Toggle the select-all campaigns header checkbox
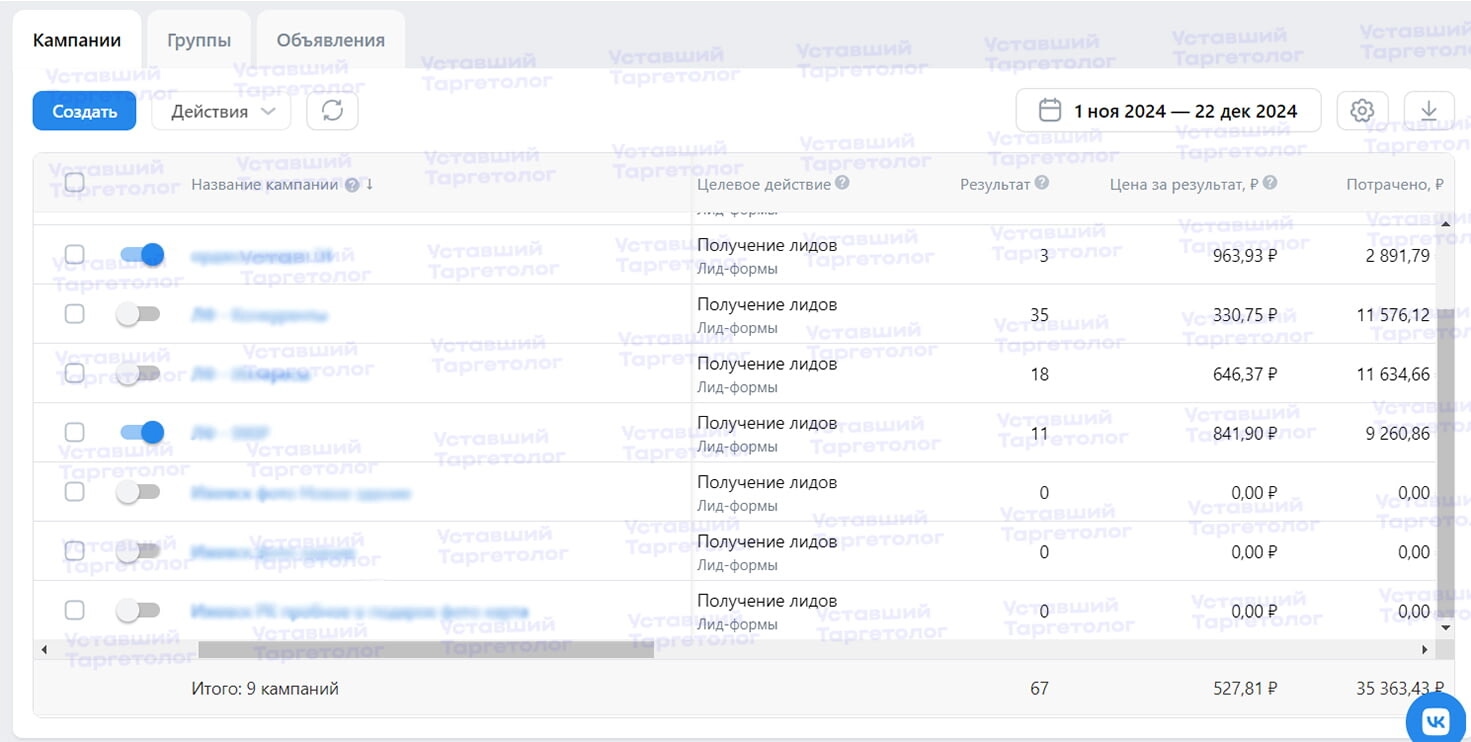The height and width of the screenshot is (742, 1471). (x=75, y=183)
